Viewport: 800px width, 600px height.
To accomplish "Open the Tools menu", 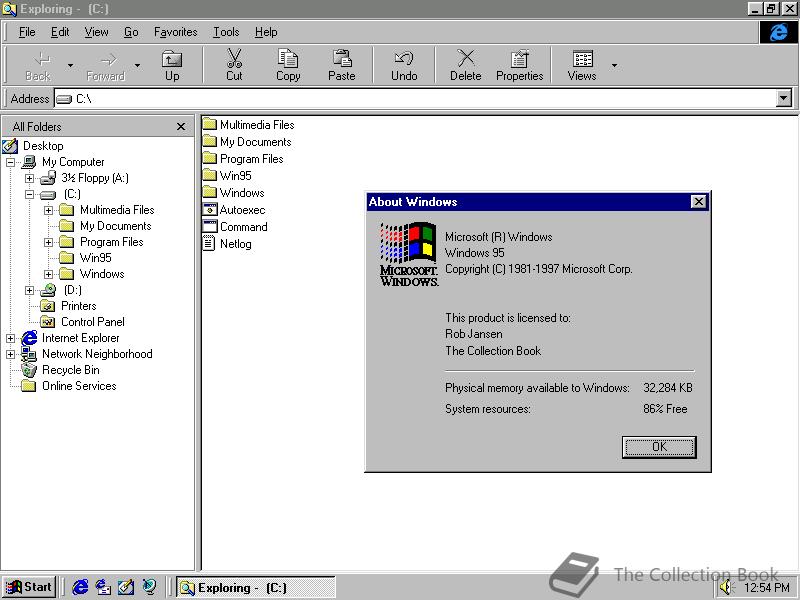I will coord(226,32).
